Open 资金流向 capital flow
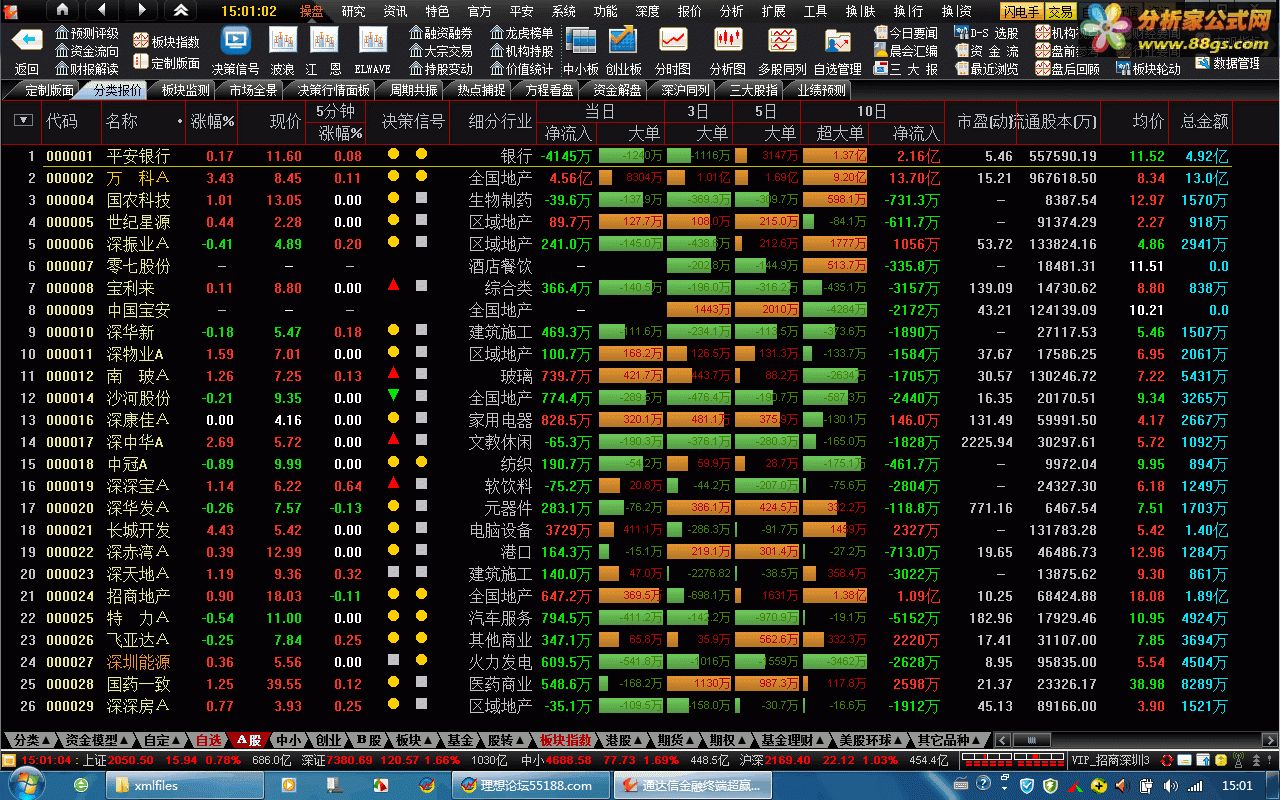 tap(87, 51)
